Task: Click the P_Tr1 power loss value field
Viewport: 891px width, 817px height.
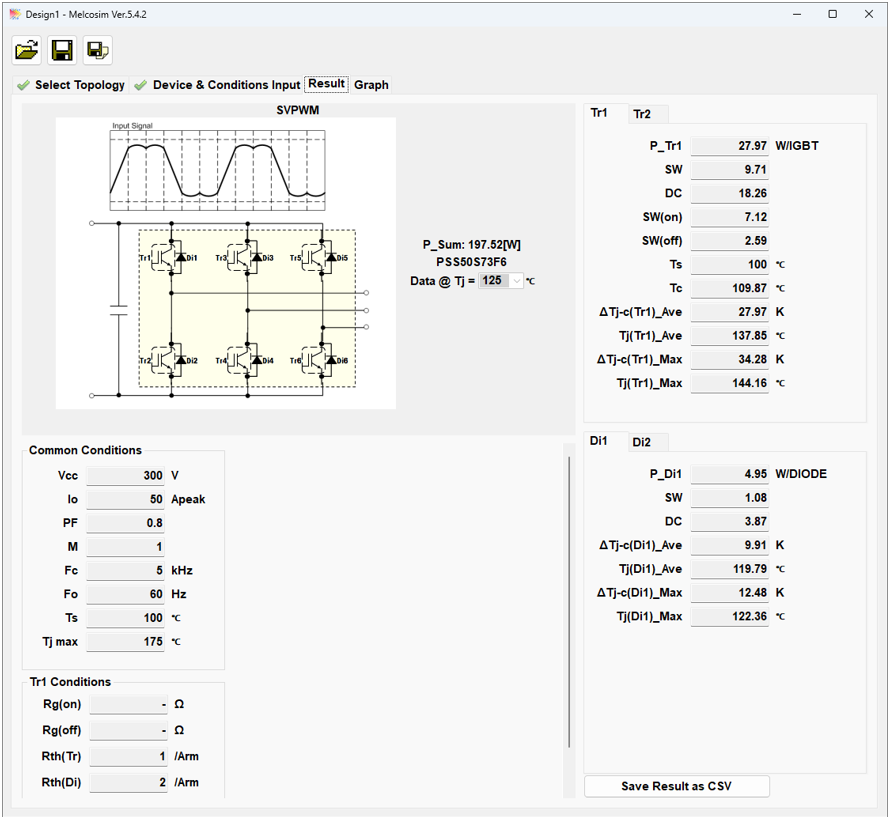Action: coord(730,146)
